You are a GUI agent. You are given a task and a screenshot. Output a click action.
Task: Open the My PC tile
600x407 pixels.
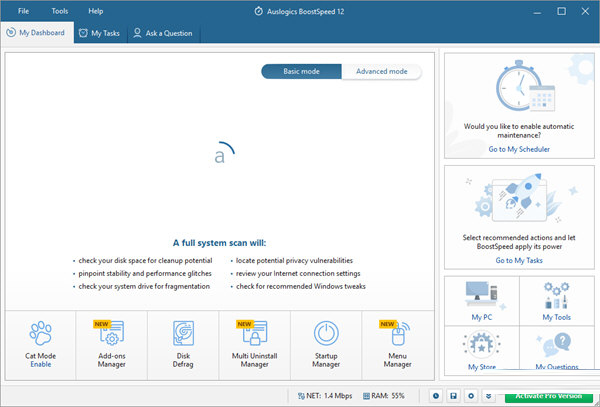481,301
